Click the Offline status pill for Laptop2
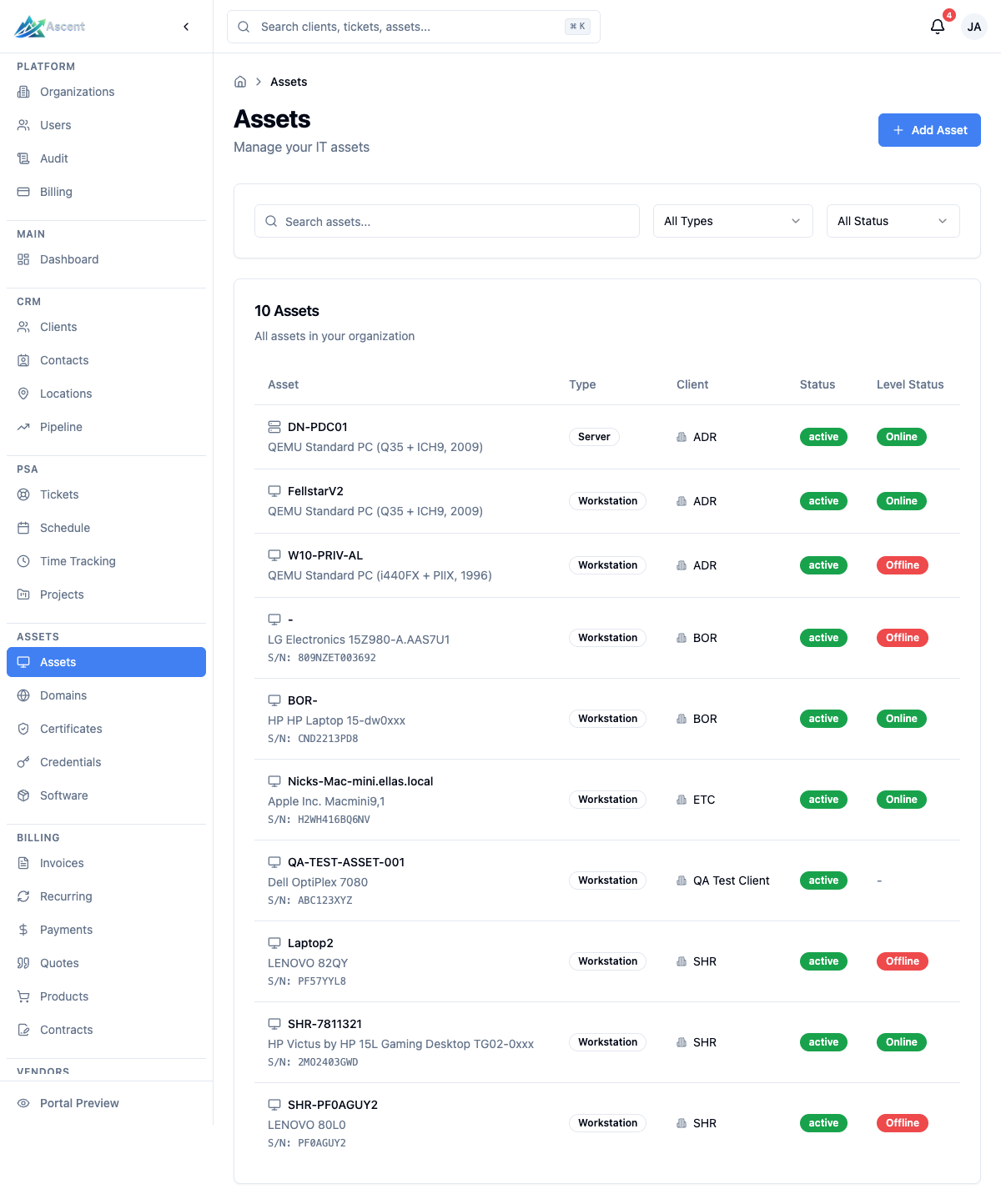Image resolution: width=1001 pixels, height=1204 pixels. point(901,961)
